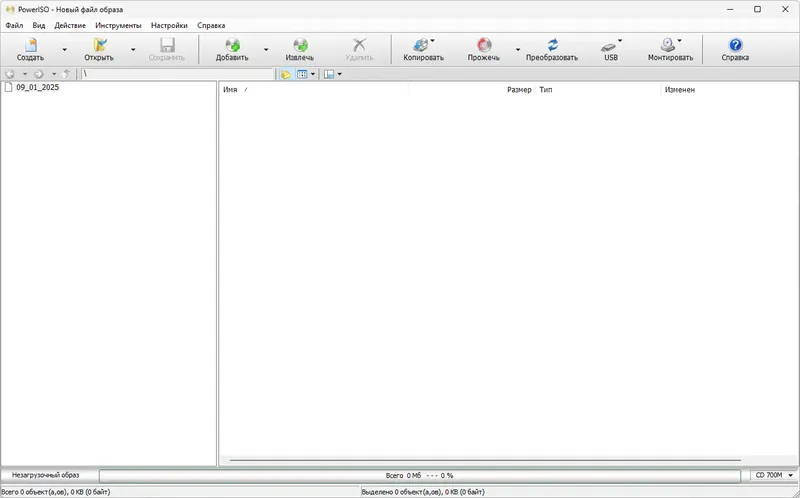Open the Настройки menu
This screenshot has width=800, height=498.
click(169, 25)
